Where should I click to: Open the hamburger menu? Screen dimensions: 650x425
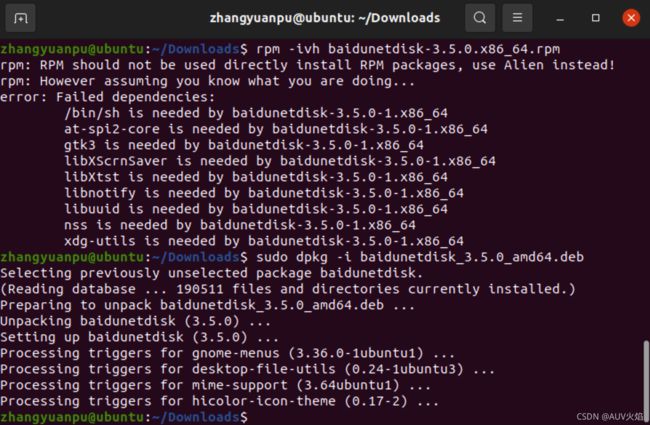coord(517,18)
